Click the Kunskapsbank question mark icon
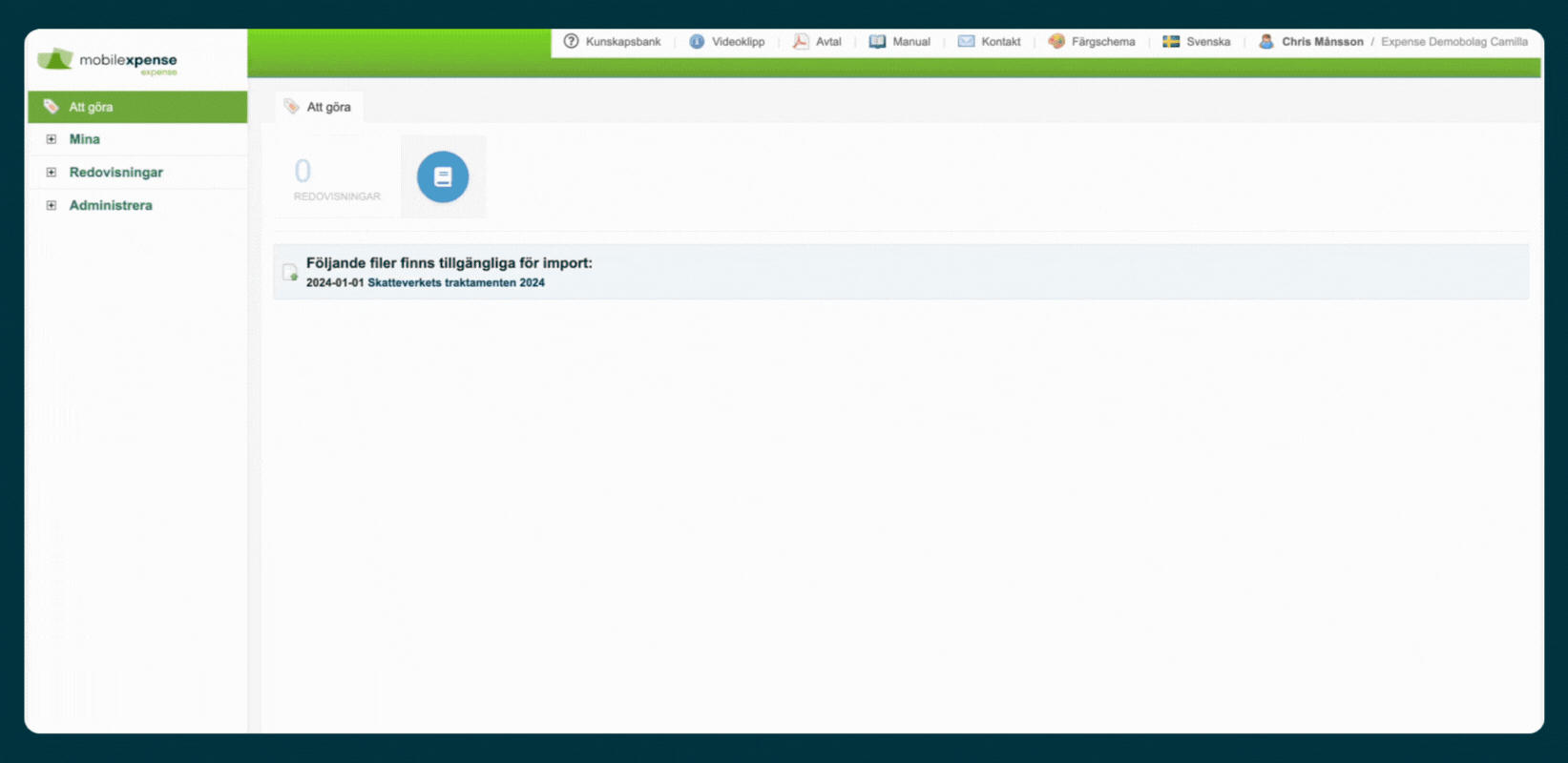This screenshot has width=1568, height=763. point(571,41)
